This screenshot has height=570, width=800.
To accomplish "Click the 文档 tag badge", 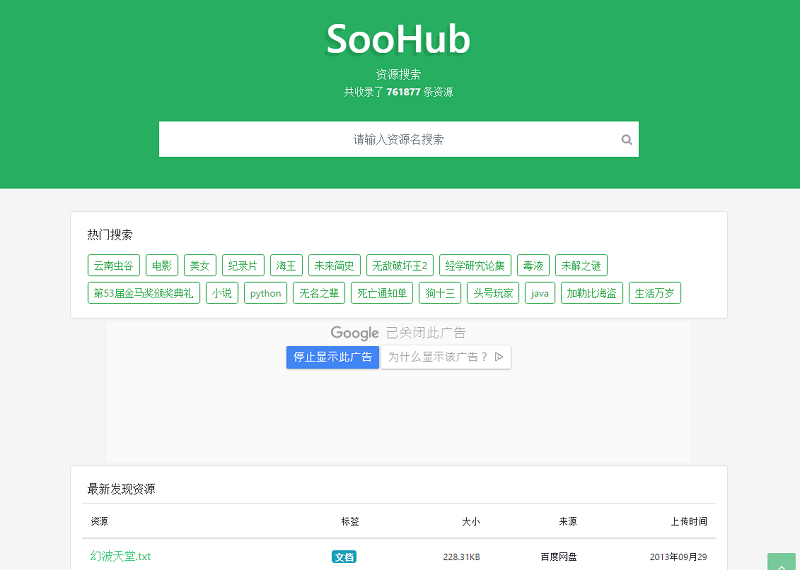I will 344,557.
